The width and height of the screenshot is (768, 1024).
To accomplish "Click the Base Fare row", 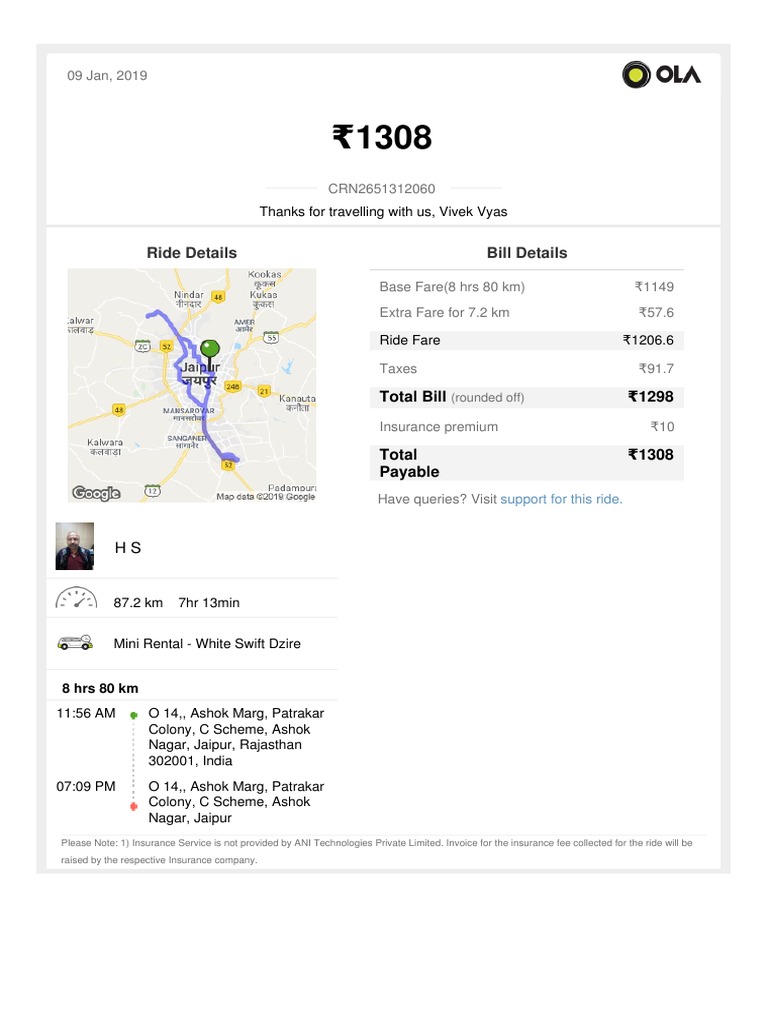I will coord(526,287).
